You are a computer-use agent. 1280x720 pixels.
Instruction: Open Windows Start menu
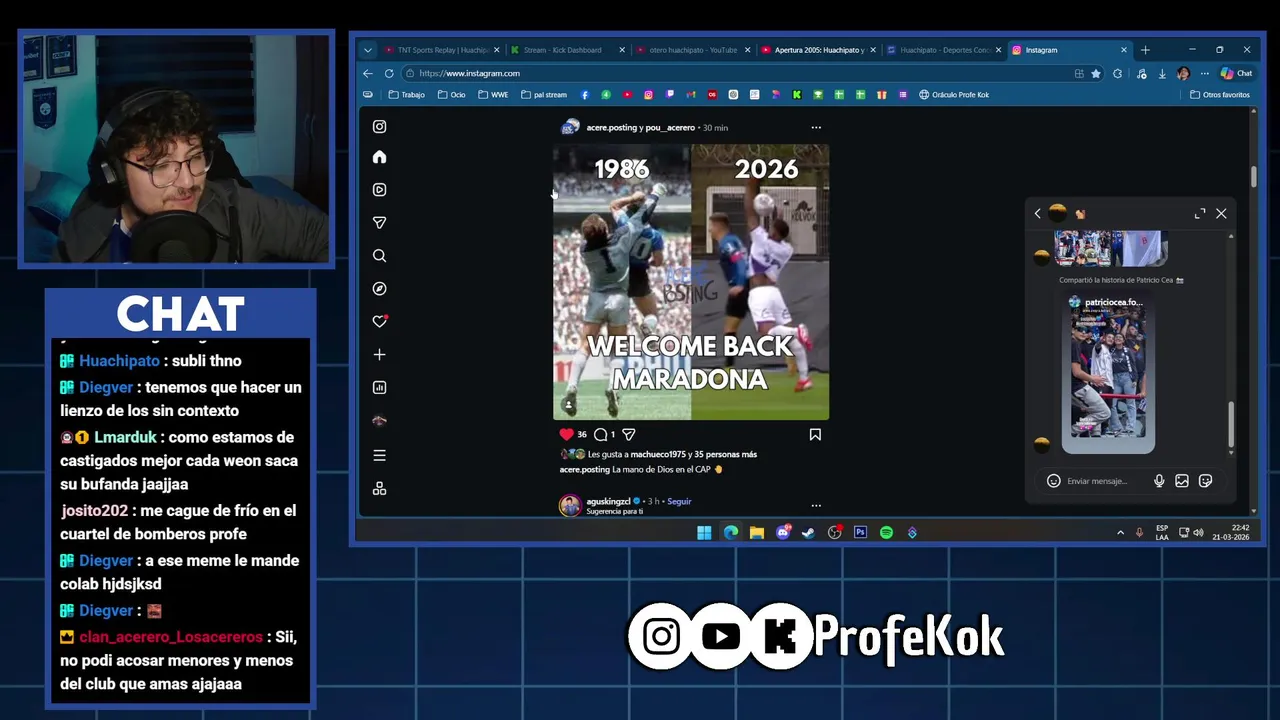click(704, 533)
